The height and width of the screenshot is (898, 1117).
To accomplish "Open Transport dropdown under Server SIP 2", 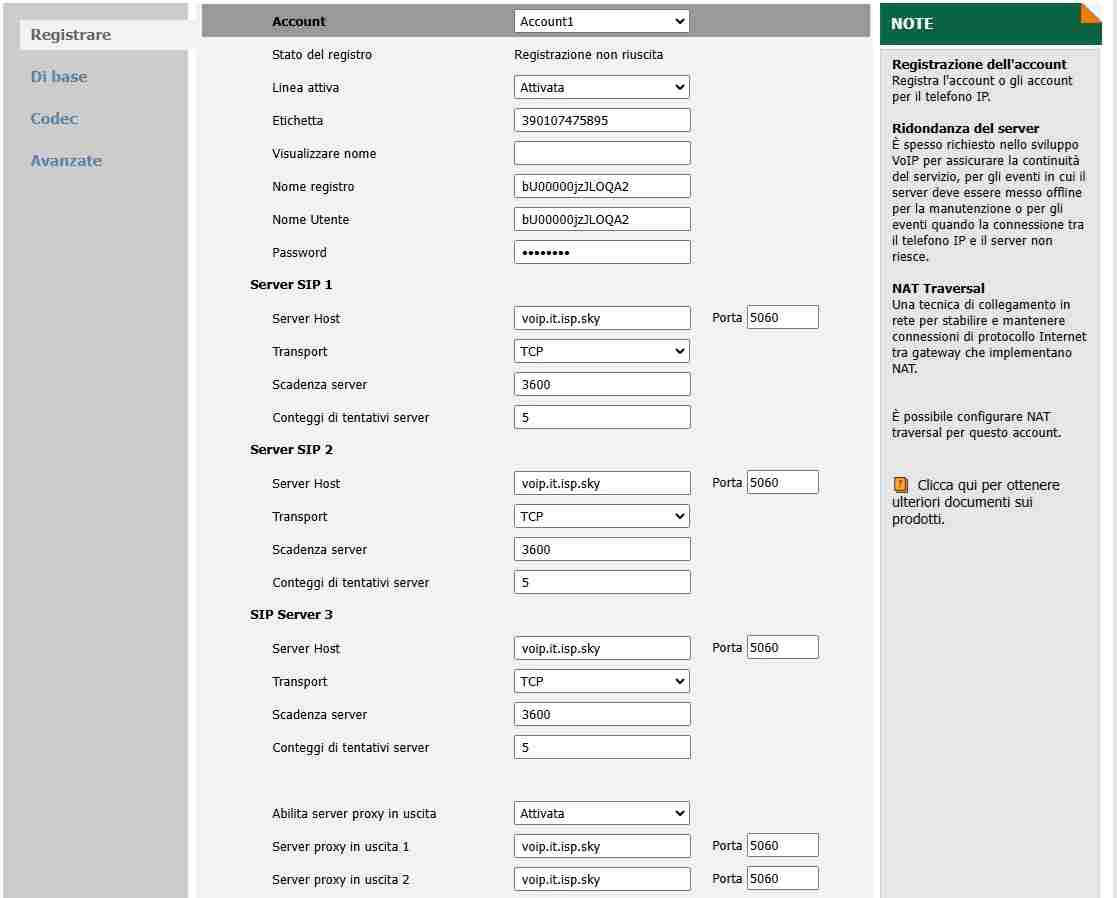I will pyautogui.click(x=601, y=516).
